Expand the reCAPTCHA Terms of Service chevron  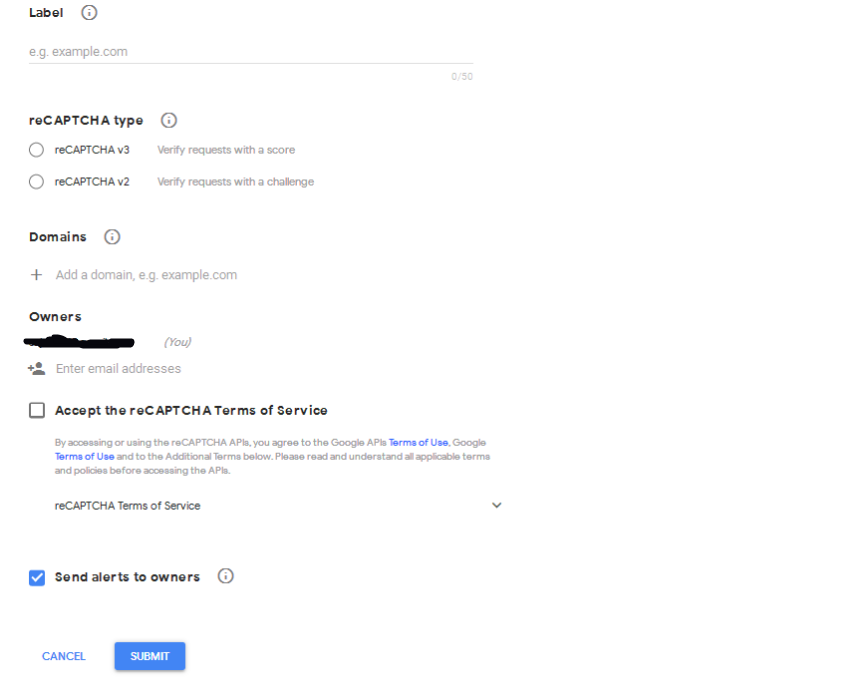pos(497,506)
